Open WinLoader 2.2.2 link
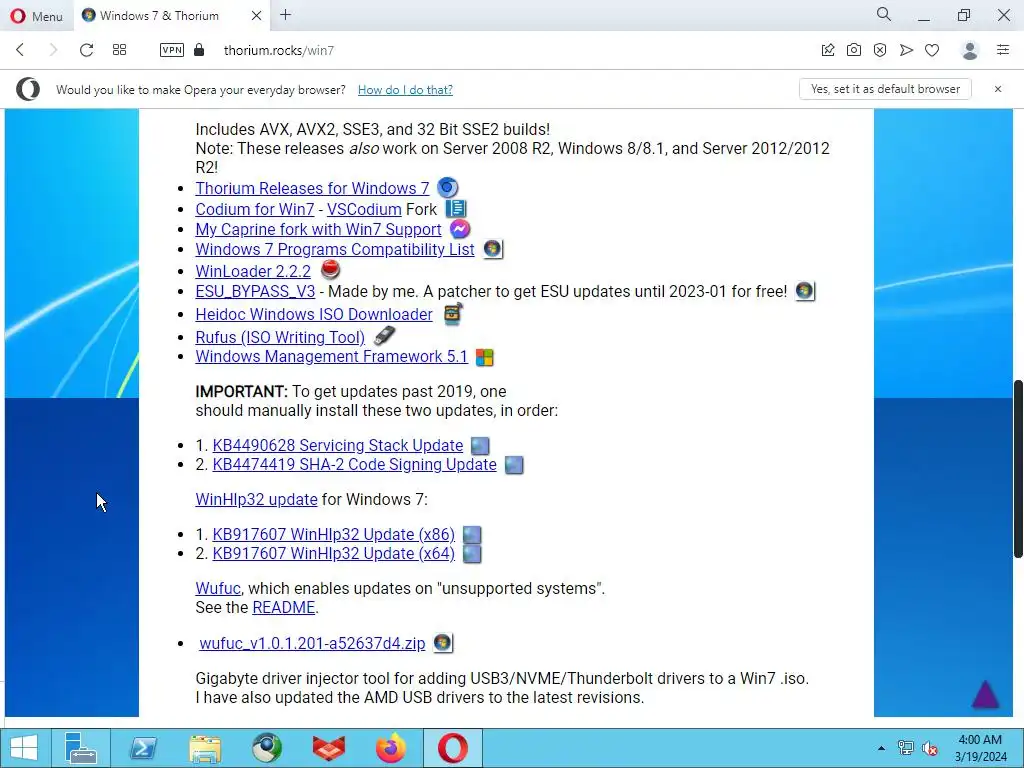The width and height of the screenshot is (1024, 768). click(x=253, y=271)
